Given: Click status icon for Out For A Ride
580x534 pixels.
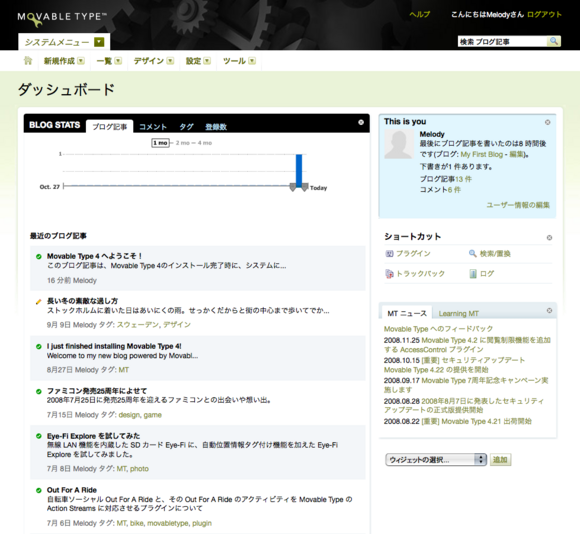Looking at the screenshot, I should coord(38,490).
